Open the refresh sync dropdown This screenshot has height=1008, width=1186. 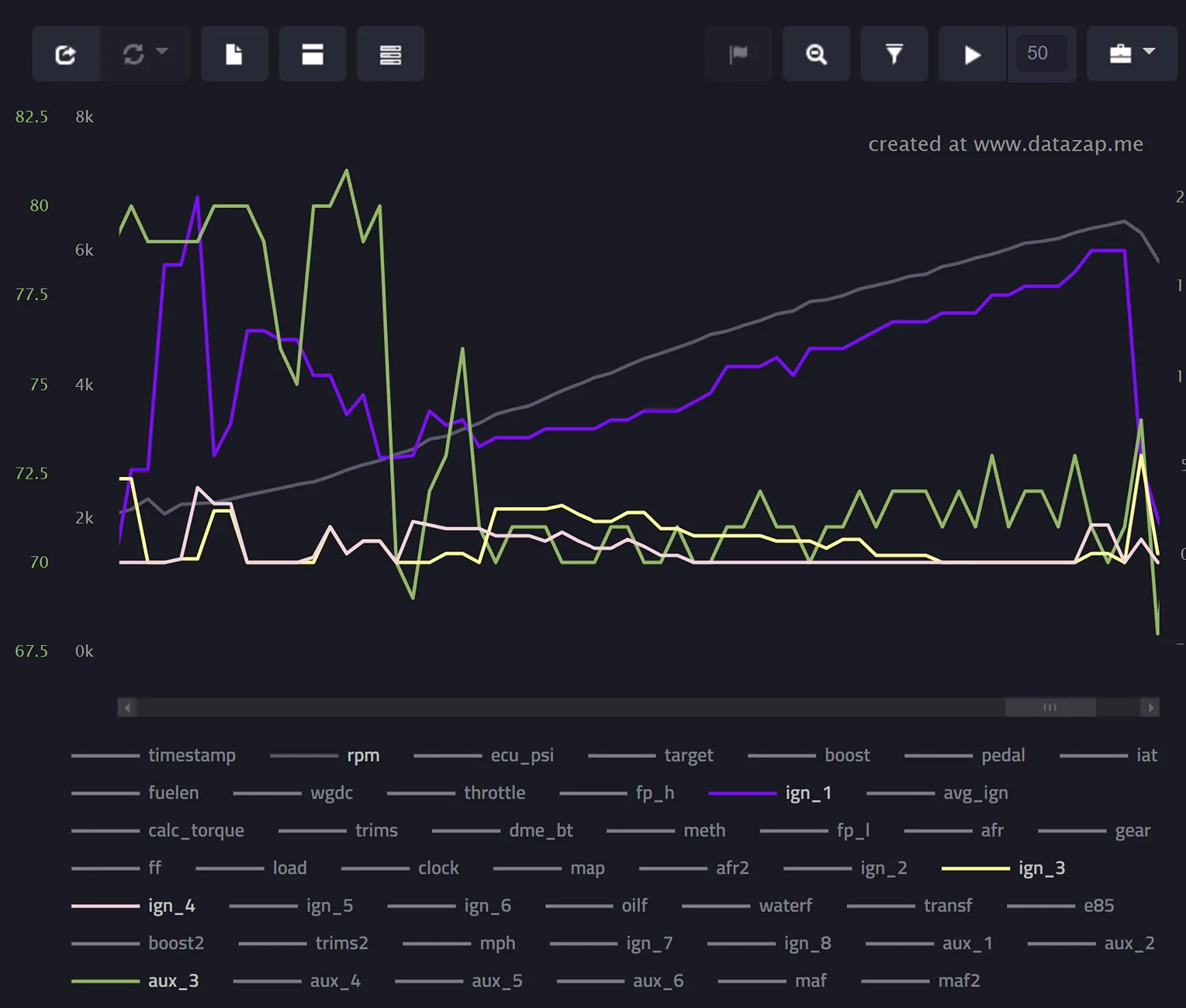click(145, 54)
